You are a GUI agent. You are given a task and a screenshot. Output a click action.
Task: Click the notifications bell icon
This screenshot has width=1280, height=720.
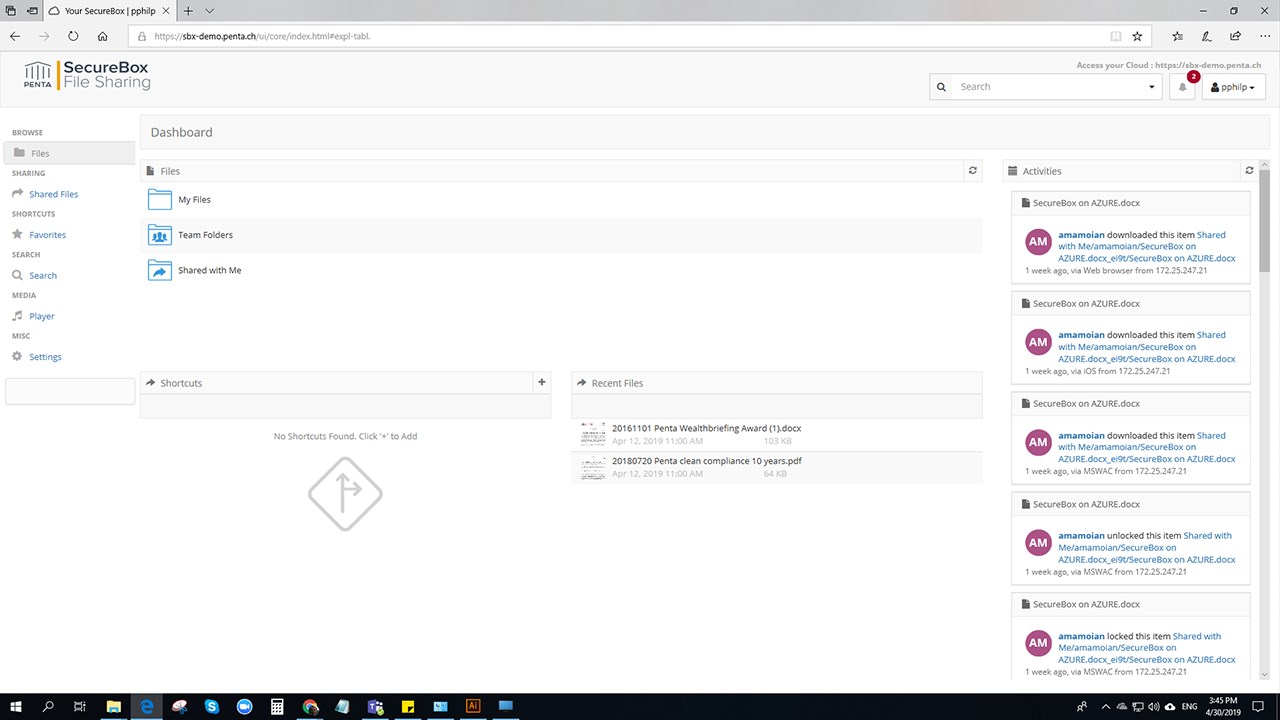1183,87
